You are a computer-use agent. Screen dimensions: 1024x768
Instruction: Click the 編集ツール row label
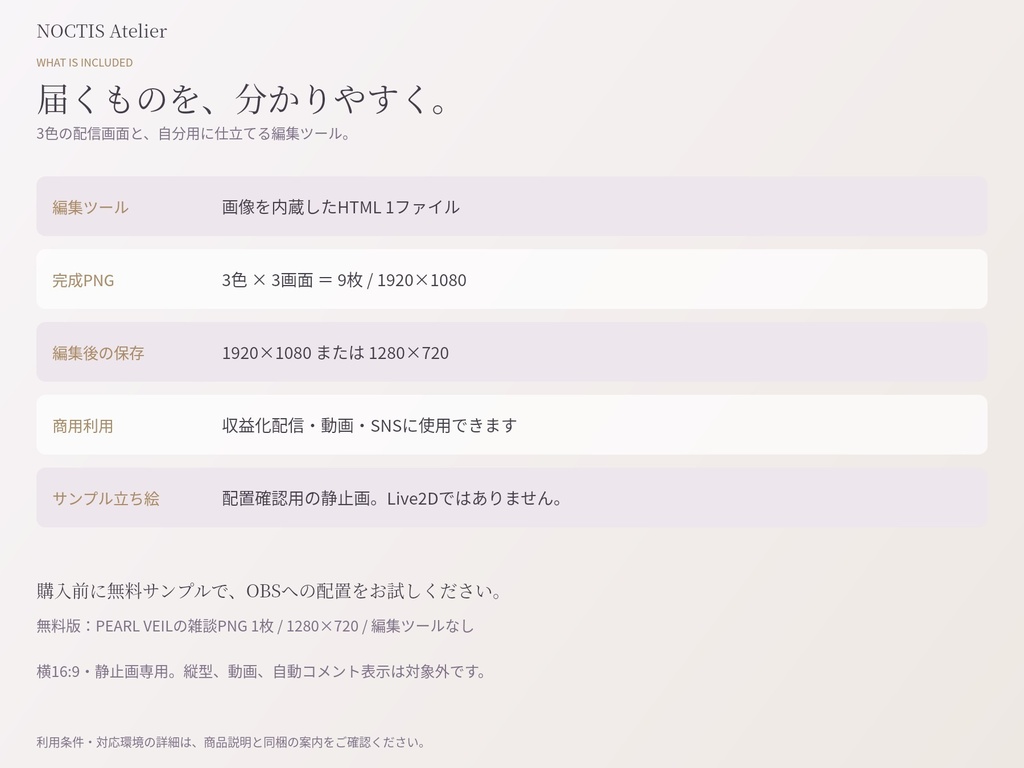tap(90, 207)
